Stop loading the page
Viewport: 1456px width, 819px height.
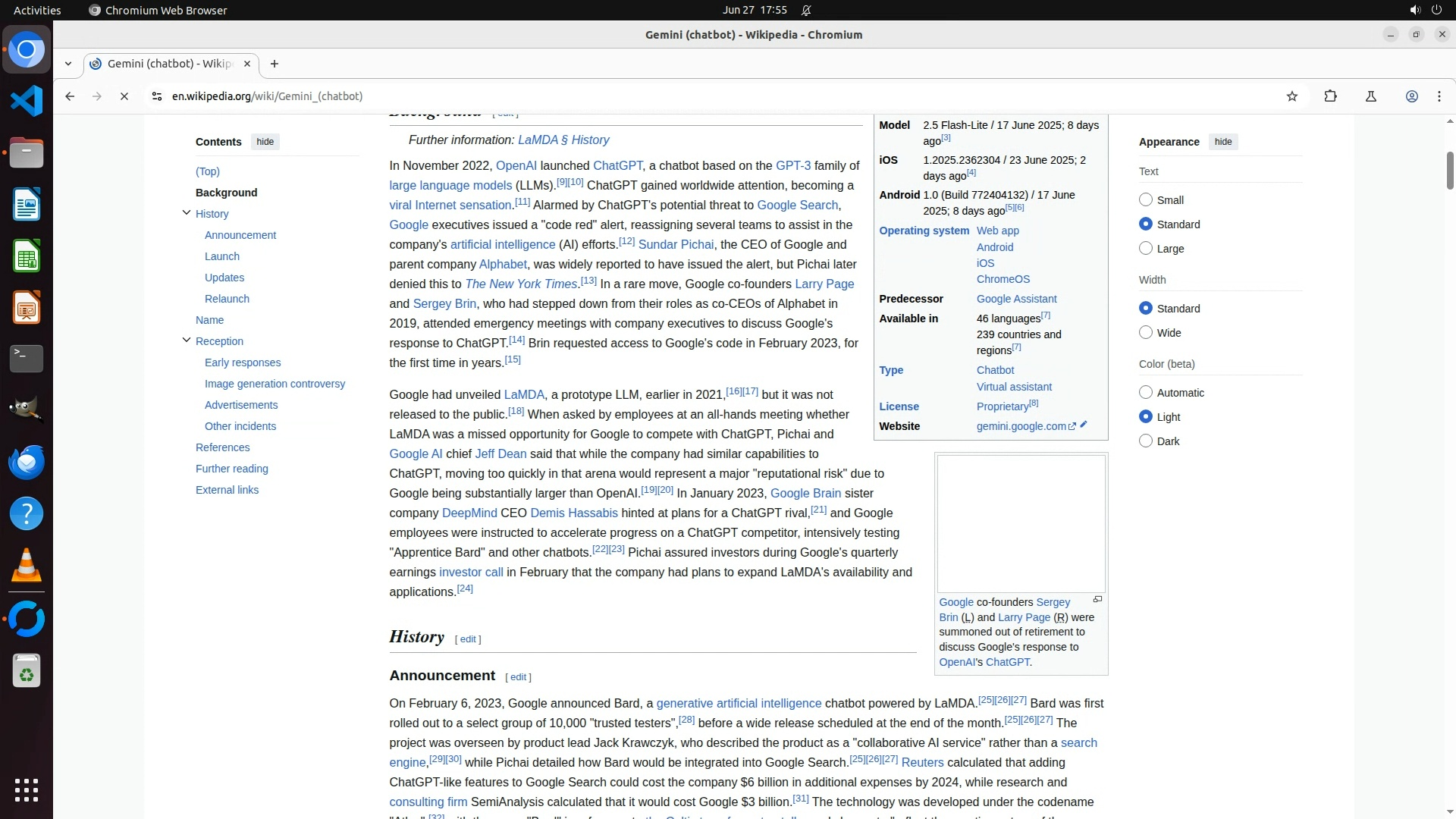click(124, 96)
